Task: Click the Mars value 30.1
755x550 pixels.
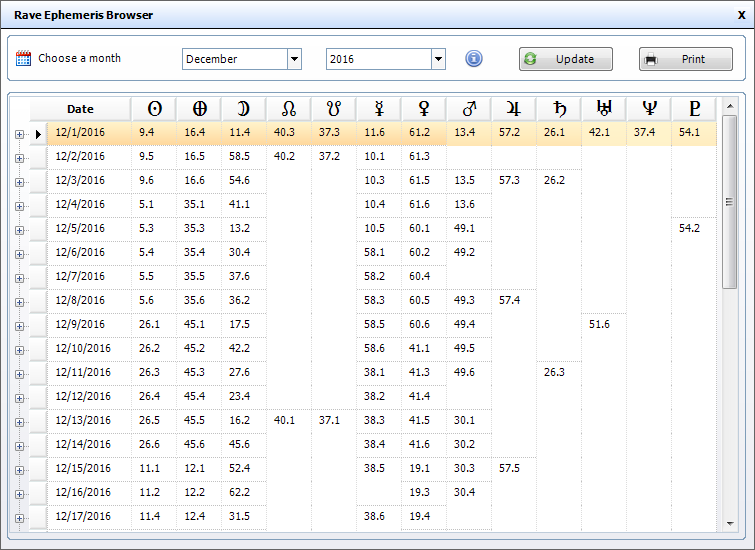Action: (x=464, y=420)
